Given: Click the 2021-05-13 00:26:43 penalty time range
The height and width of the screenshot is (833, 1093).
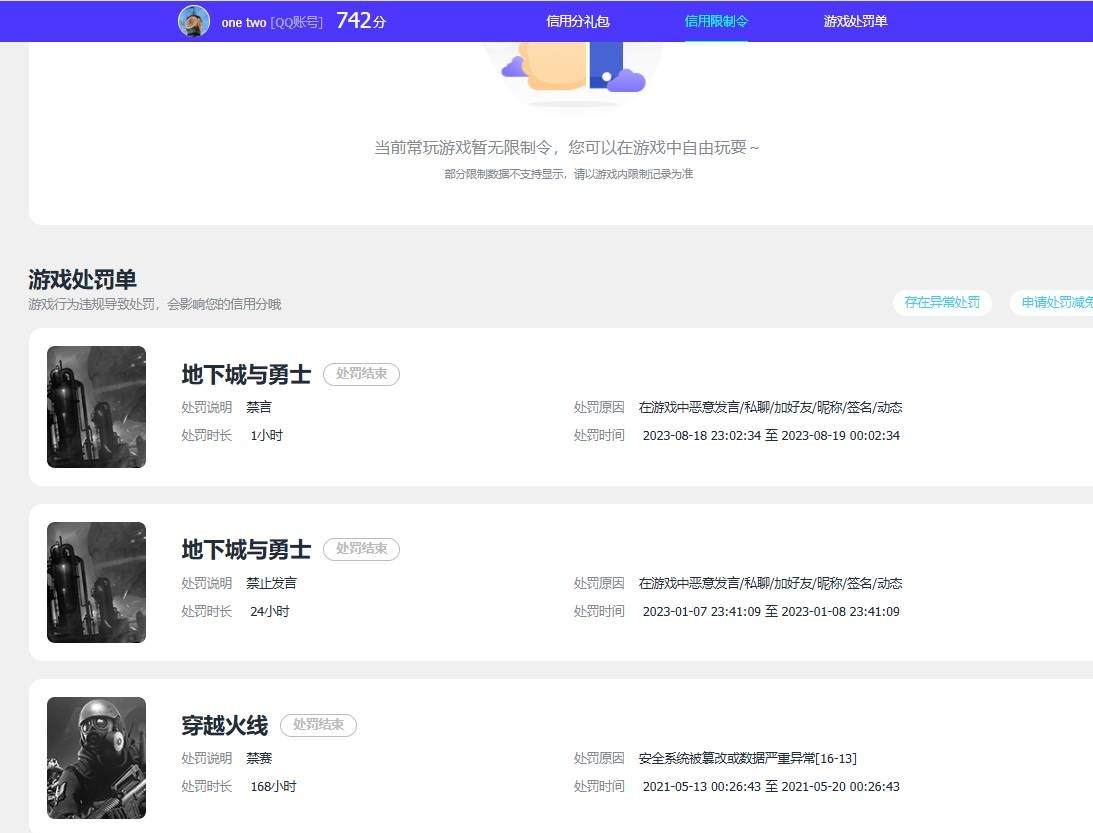Looking at the screenshot, I should (771, 786).
